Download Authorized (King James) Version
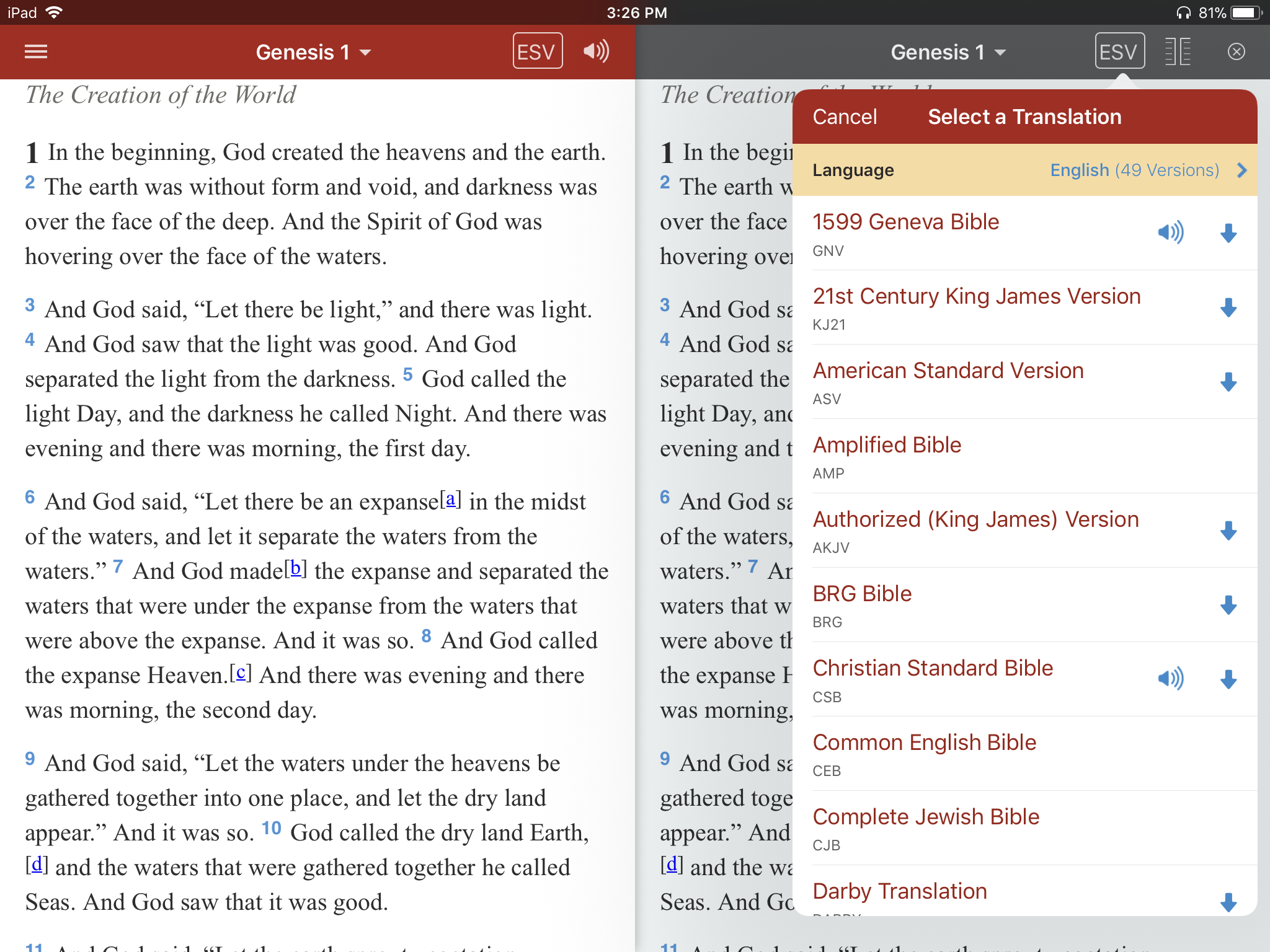Image resolution: width=1270 pixels, height=952 pixels. click(1228, 531)
